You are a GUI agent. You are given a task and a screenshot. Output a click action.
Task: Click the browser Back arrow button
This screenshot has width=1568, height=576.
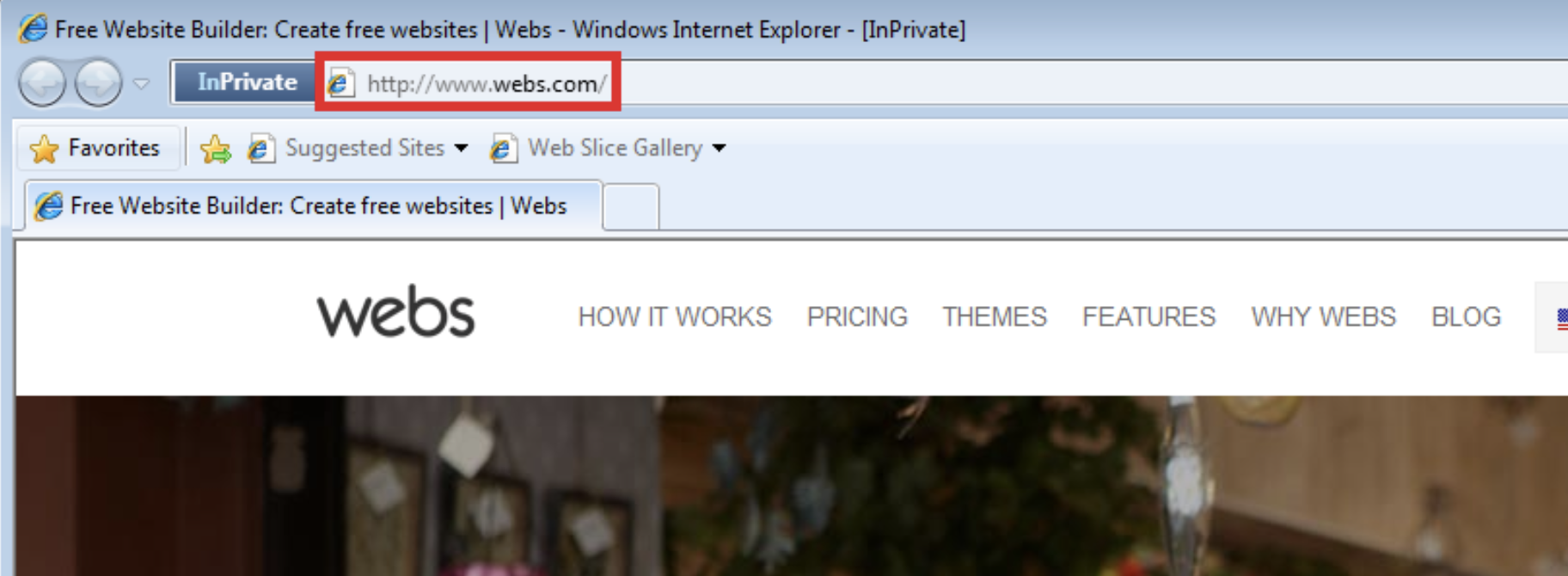(x=41, y=83)
